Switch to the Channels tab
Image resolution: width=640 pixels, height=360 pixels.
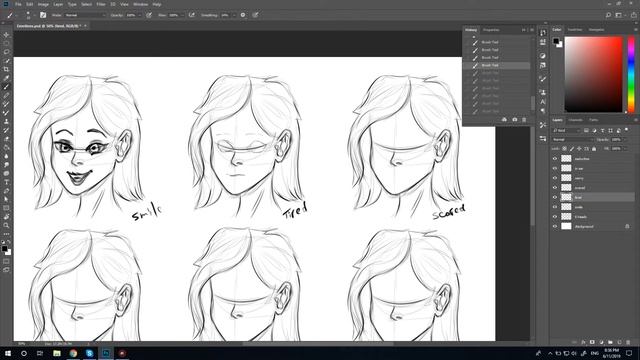pyautogui.click(x=576, y=120)
